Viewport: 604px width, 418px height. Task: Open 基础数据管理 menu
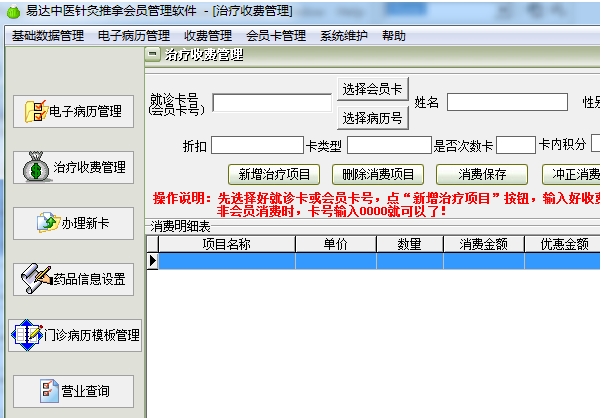click(48, 36)
